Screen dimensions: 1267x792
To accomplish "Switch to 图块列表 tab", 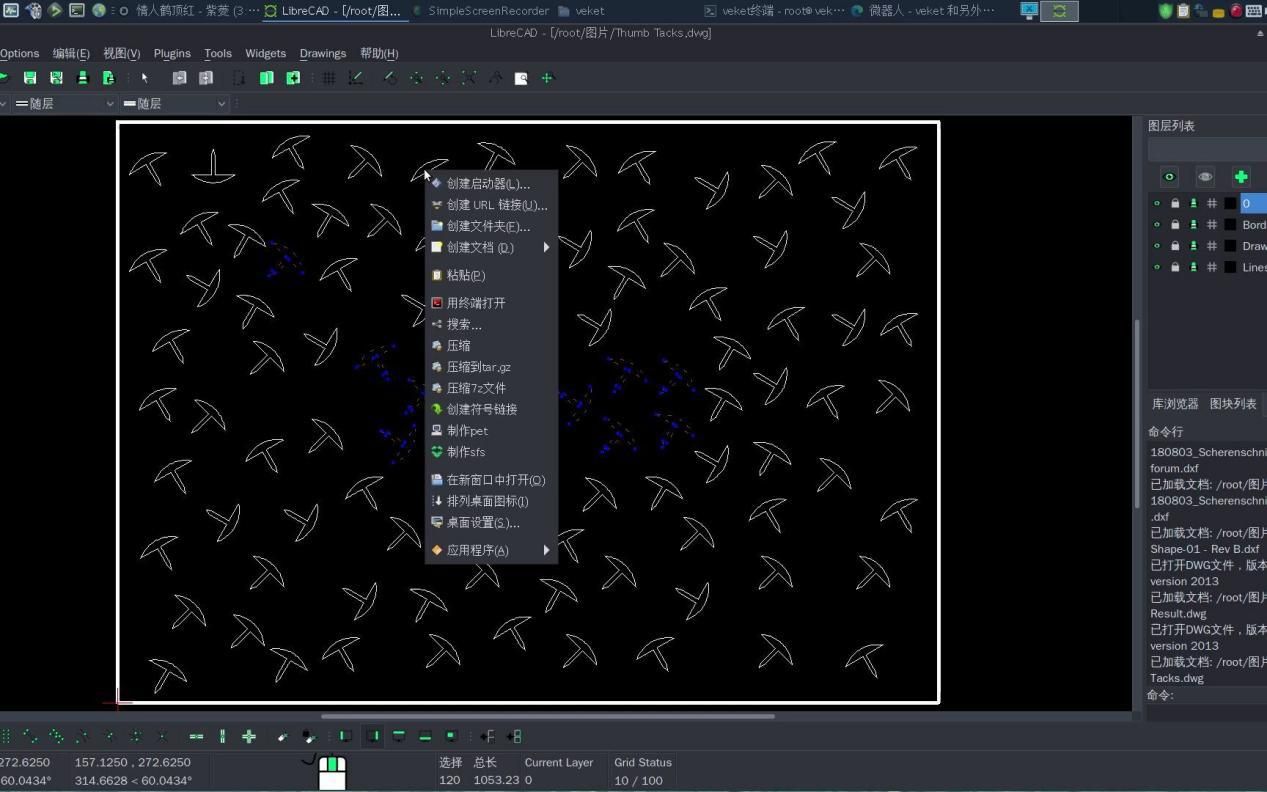I will (1233, 404).
